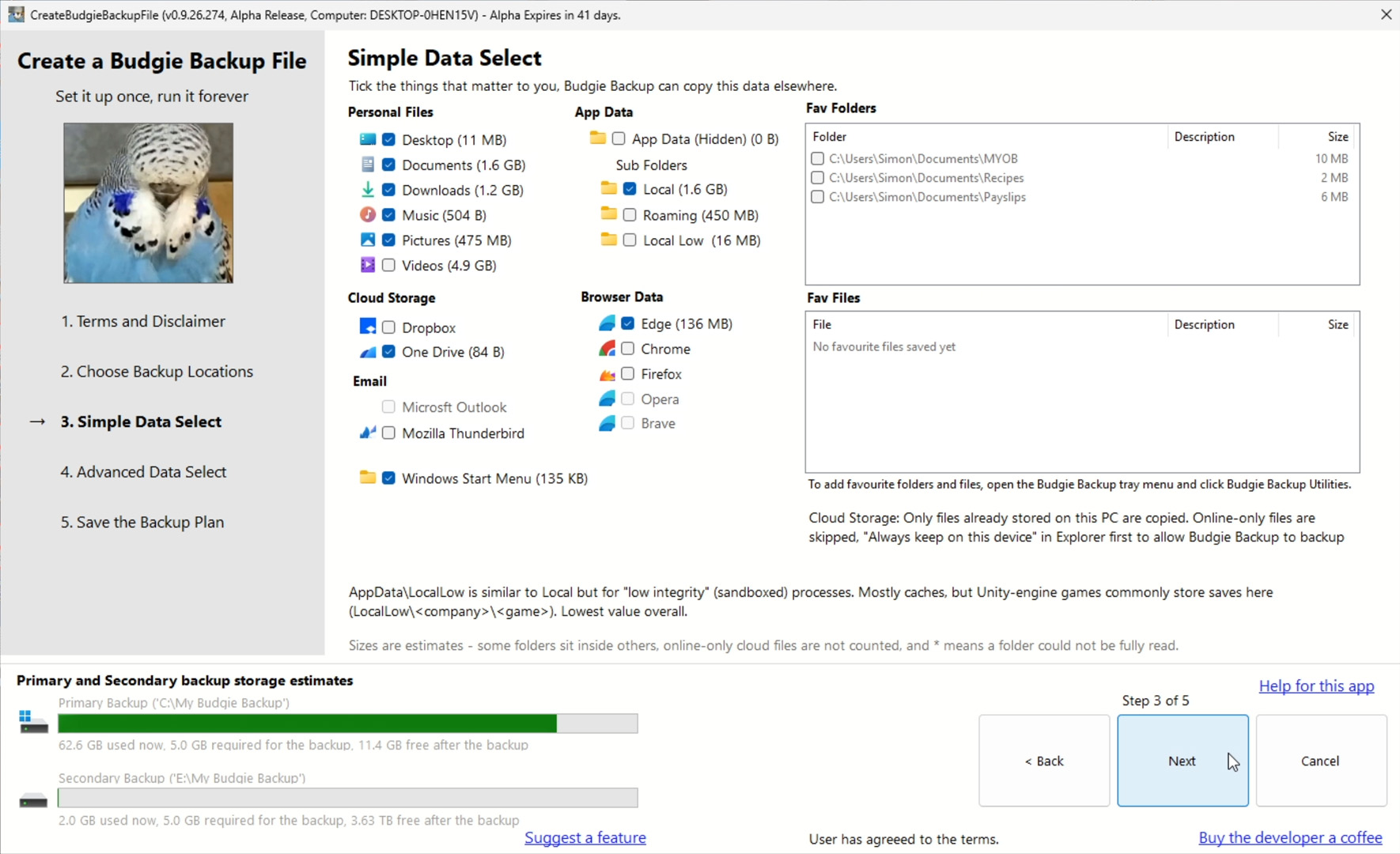The width and height of the screenshot is (1400, 854).
Task: Go to step 1 Terms and Disclaimer
Action: (x=143, y=321)
